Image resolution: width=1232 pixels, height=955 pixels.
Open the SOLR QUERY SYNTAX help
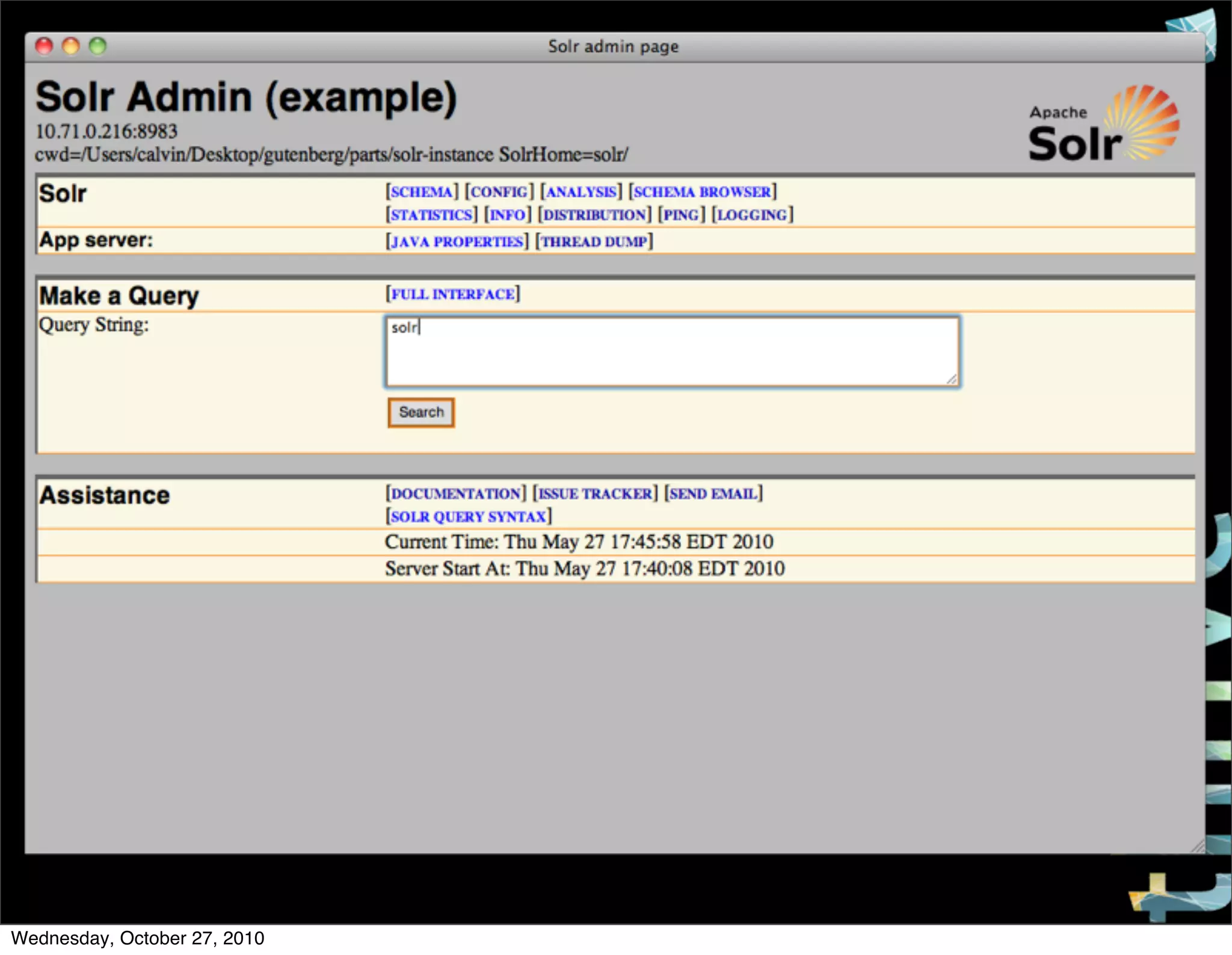[x=468, y=517]
